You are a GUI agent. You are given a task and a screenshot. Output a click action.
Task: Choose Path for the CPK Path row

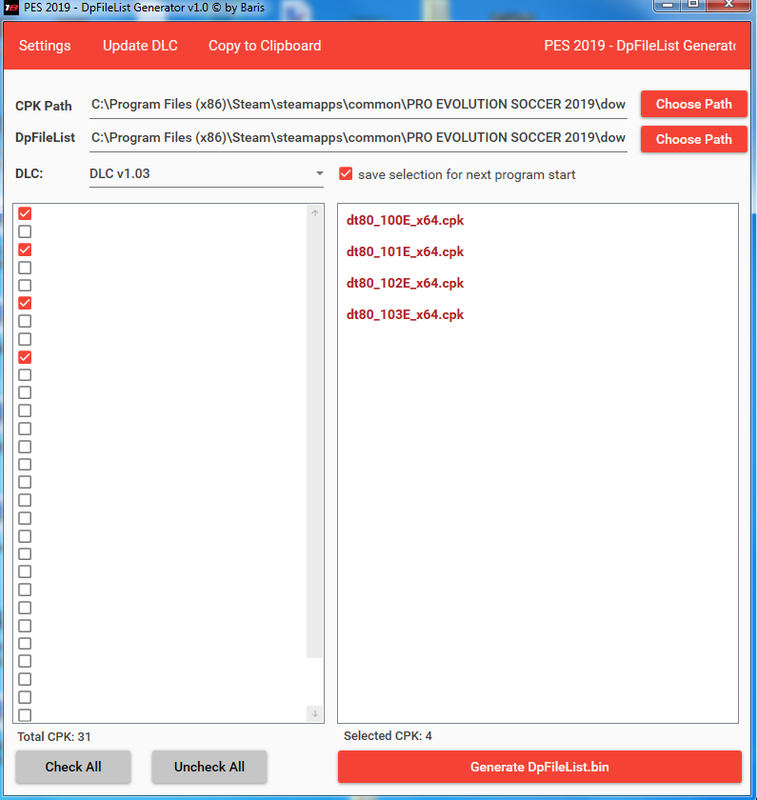[694, 104]
